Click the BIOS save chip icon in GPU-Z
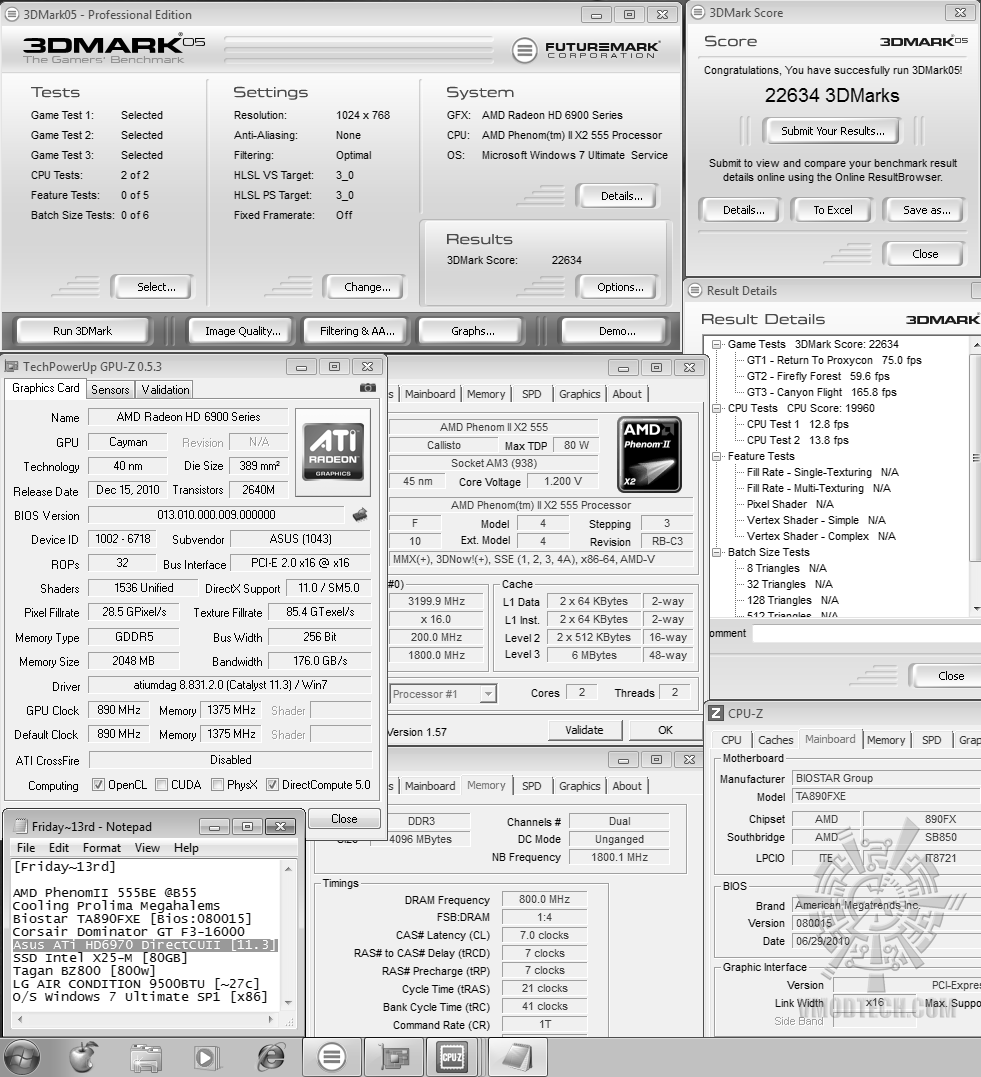Screen dimensions: 981x1077 [x=360, y=514]
